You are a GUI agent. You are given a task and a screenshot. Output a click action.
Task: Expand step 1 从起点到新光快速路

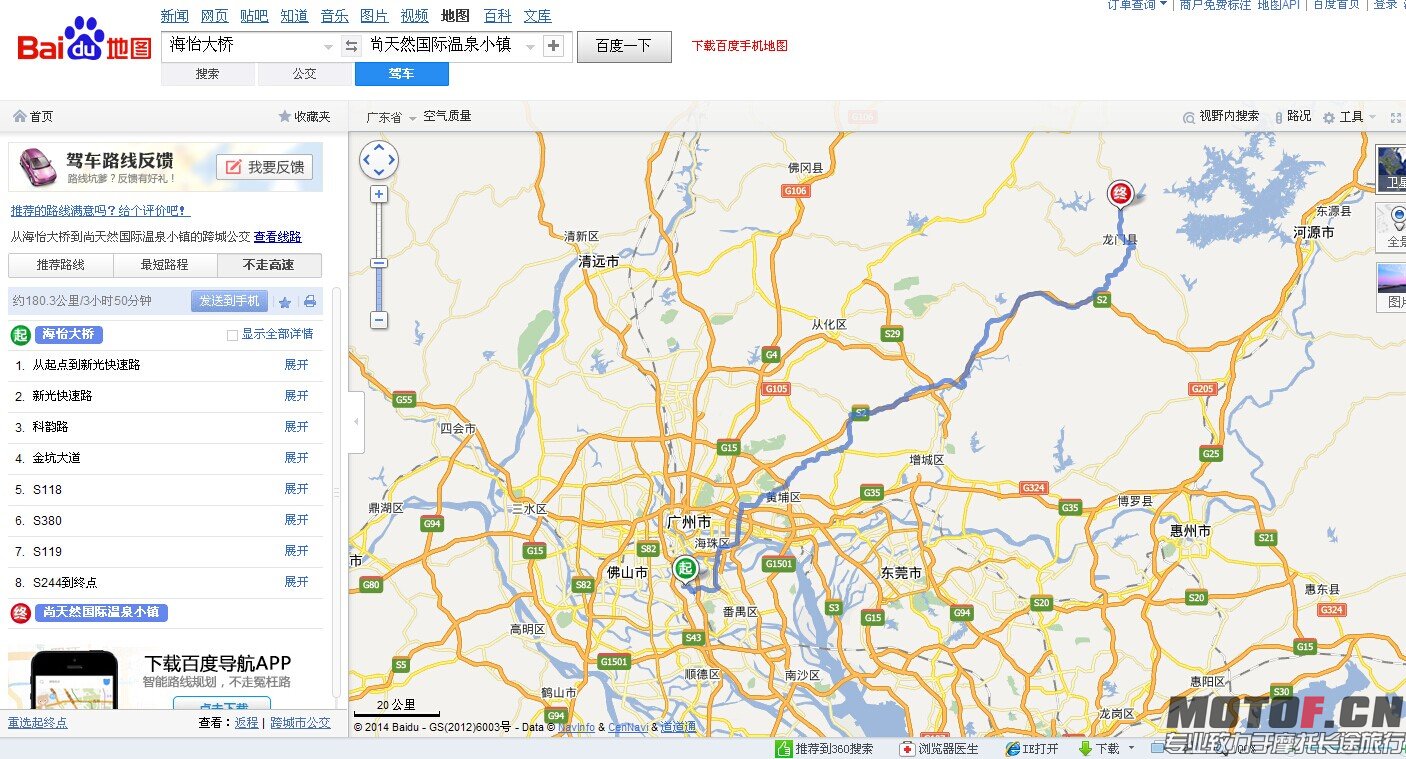[296, 365]
